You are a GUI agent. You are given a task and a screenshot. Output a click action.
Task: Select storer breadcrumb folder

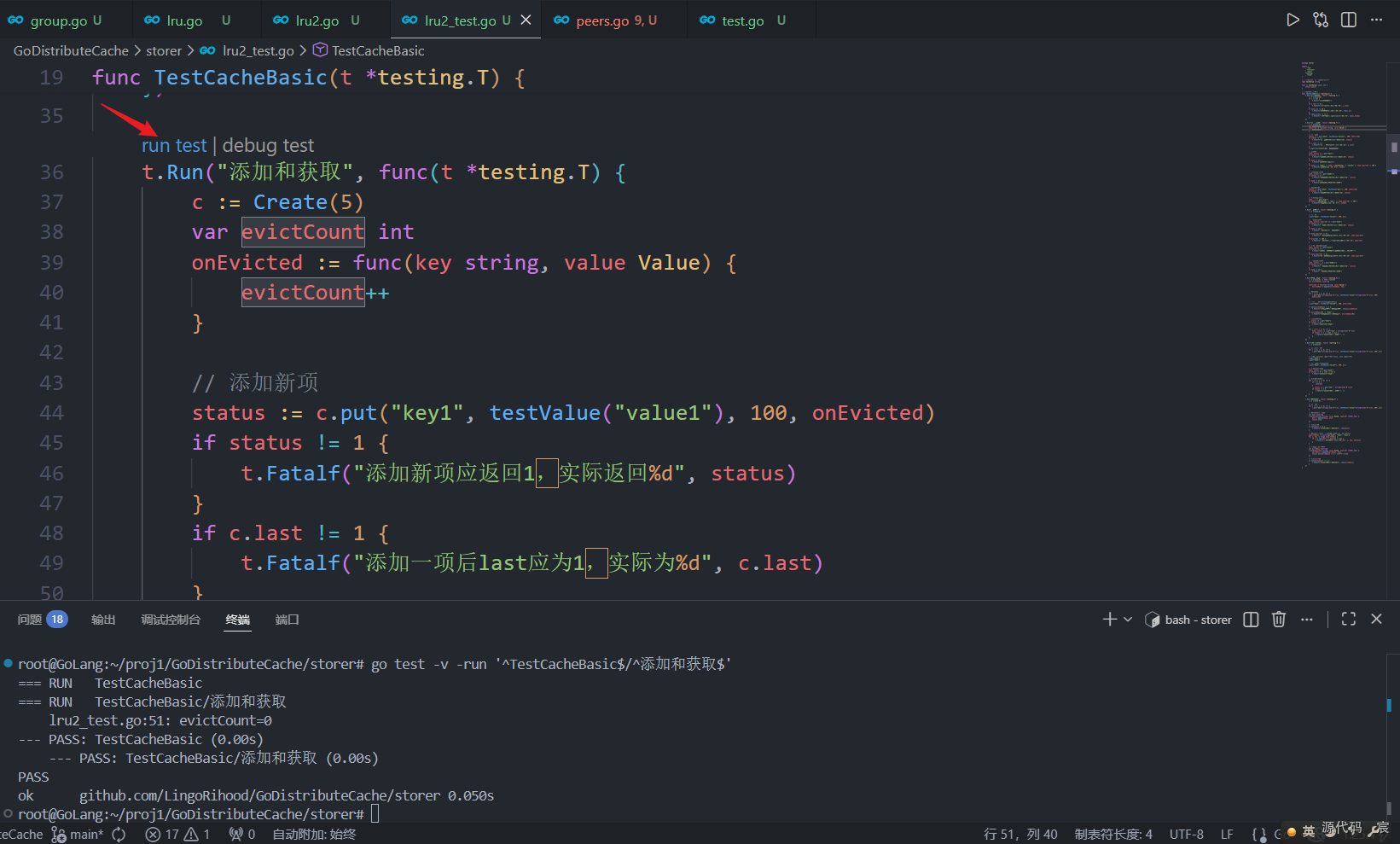[x=164, y=50]
